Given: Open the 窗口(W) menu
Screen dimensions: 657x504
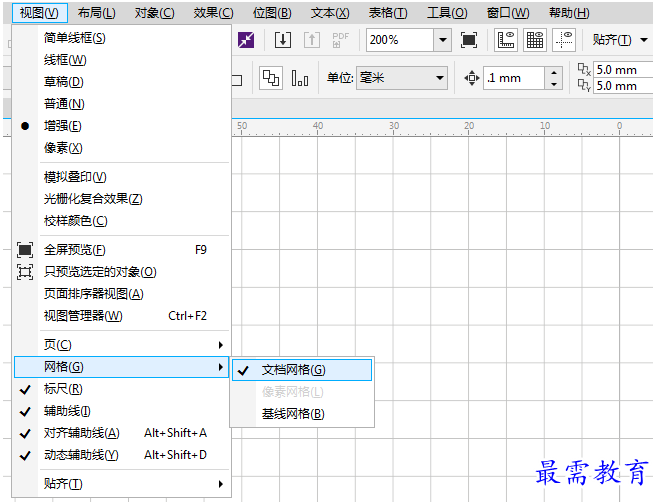Looking at the screenshot, I should coord(508,13).
